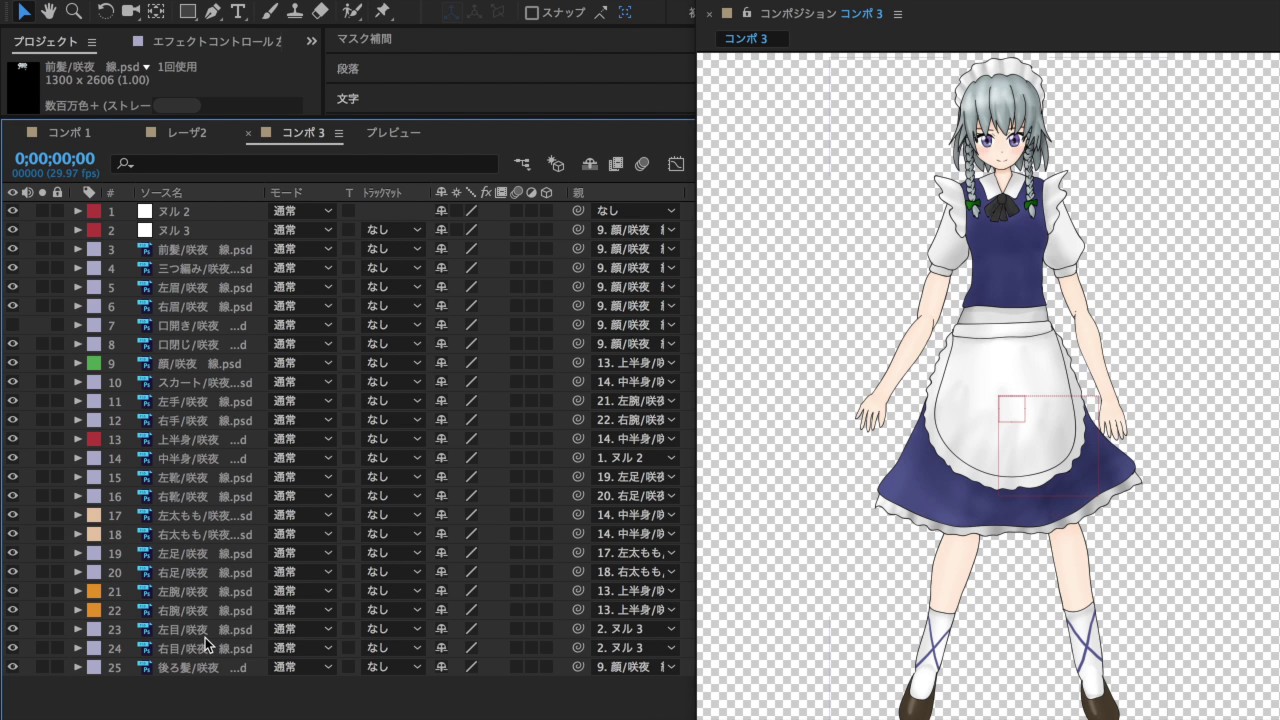
Task: Open the マスク補間 panel
Action: [364, 39]
